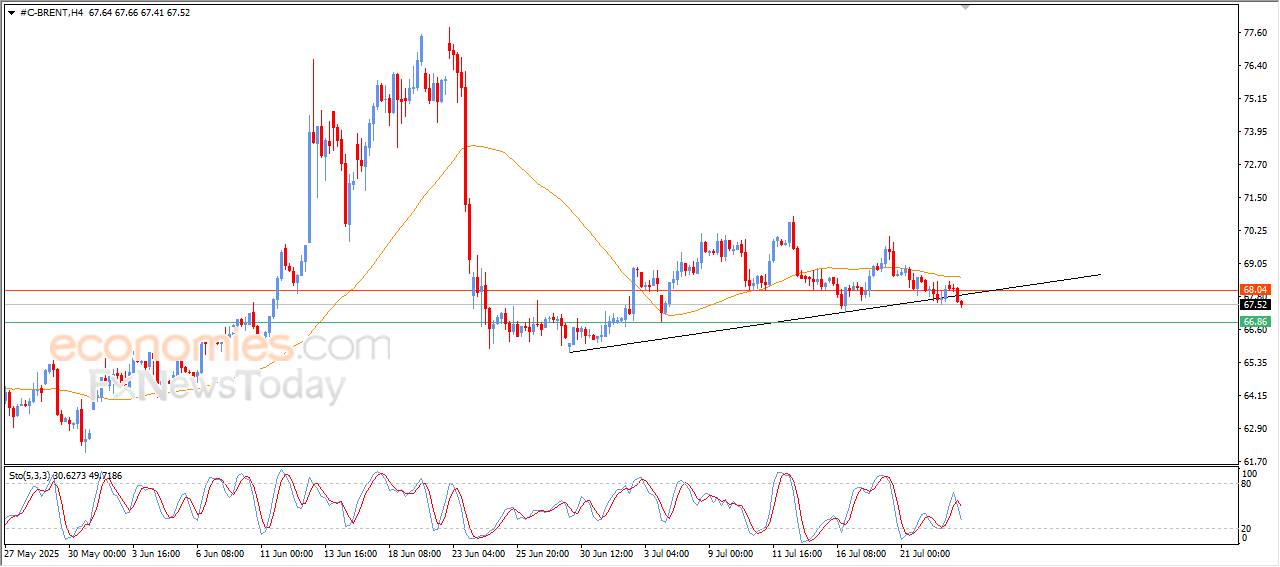Select the orange moving average curve peak
This screenshot has height=567, width=1280.
tap(473, 146)
